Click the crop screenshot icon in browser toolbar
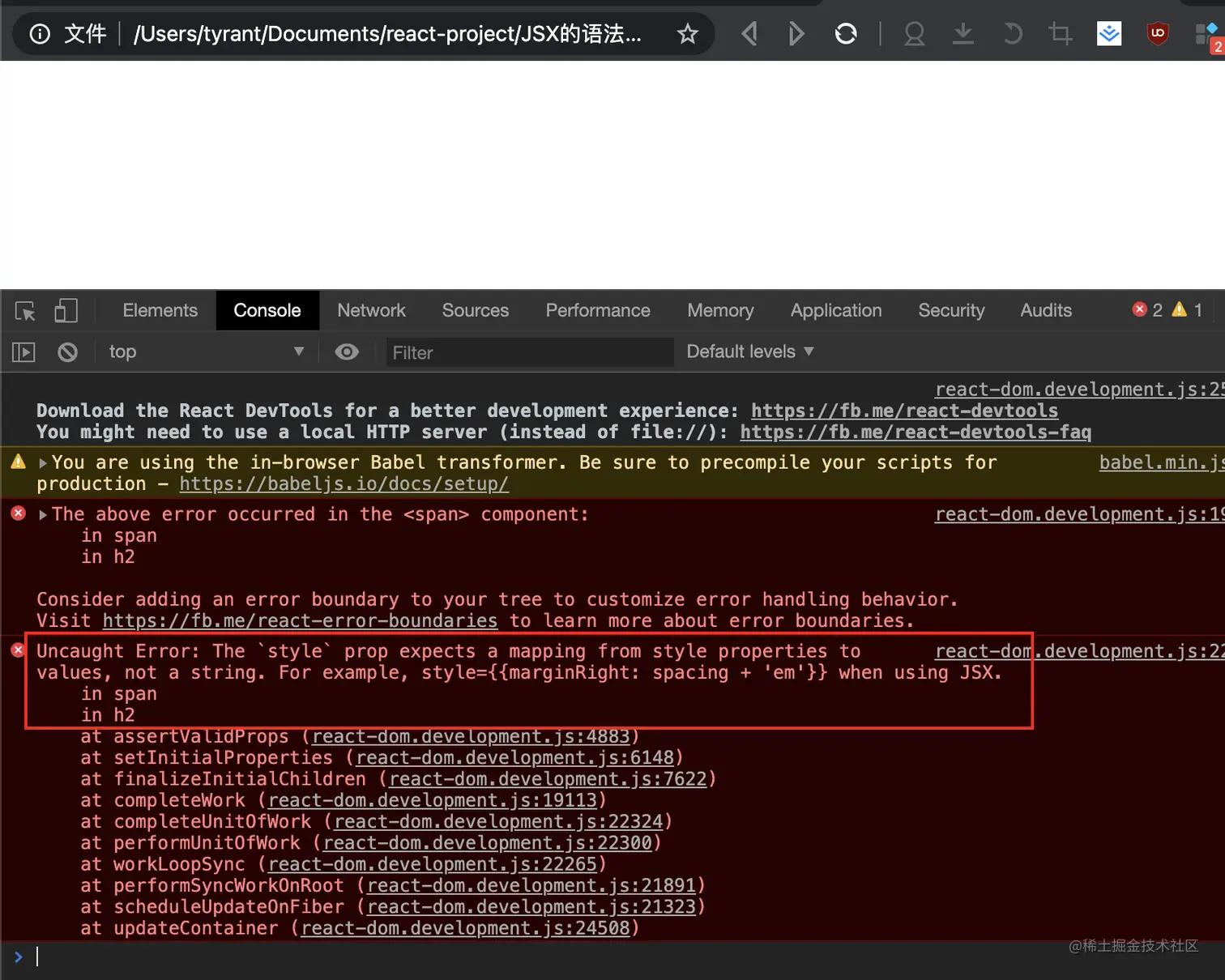This screenshot has width=1225, height=980. coord(1060,34)
